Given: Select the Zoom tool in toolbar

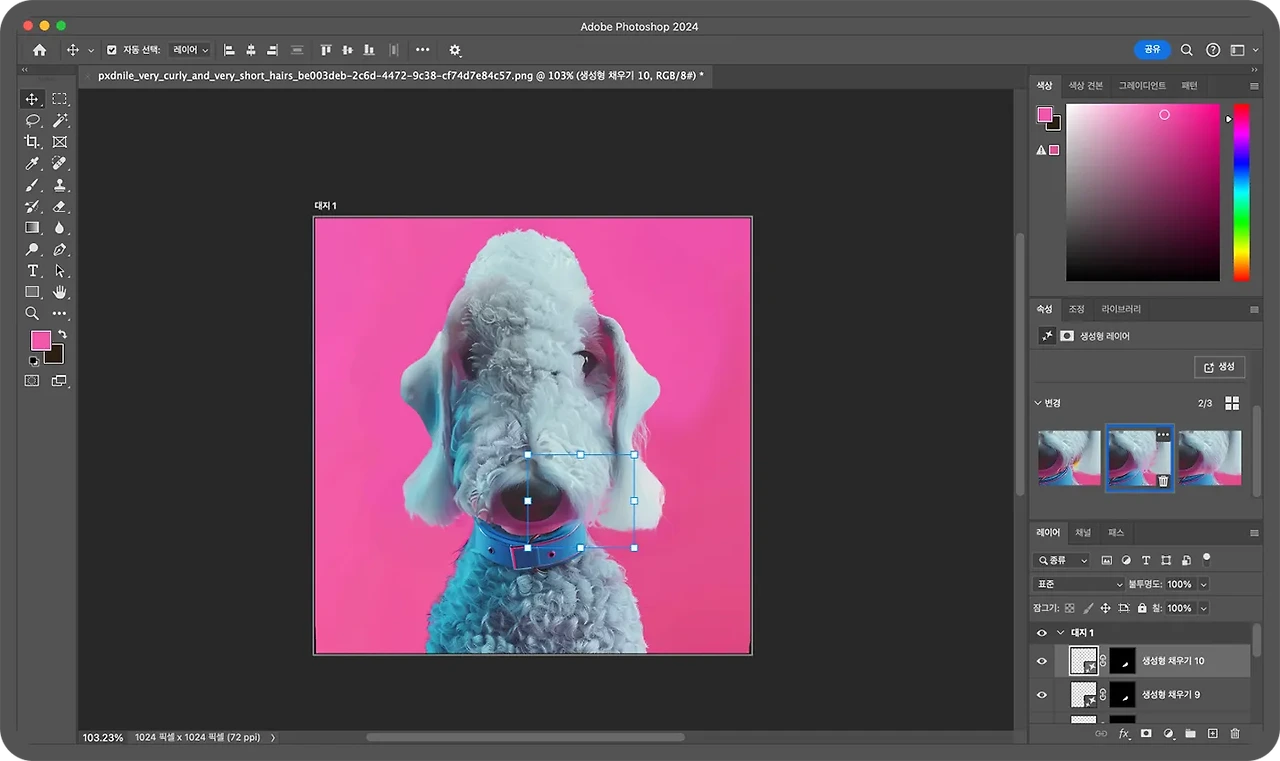Looking at the screenshot, I should click(x=32, y=313).
